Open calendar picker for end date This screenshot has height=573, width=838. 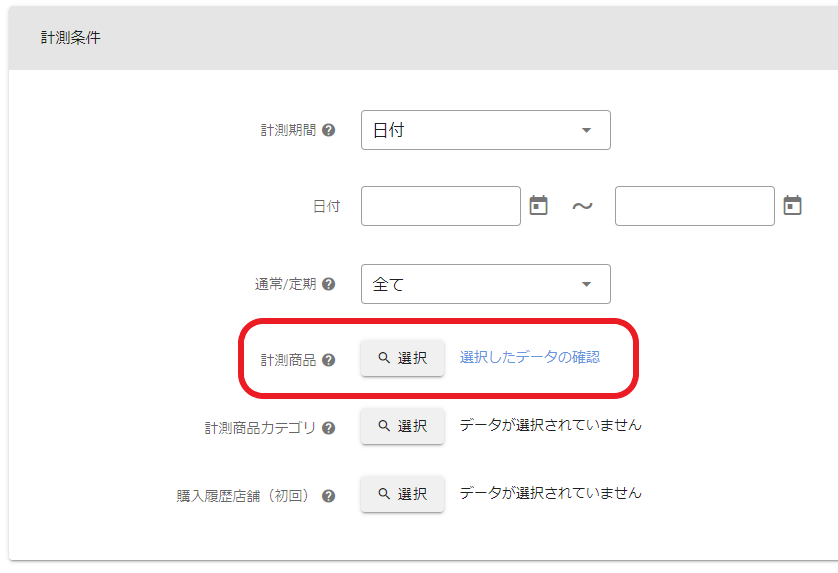click(792, 206)
